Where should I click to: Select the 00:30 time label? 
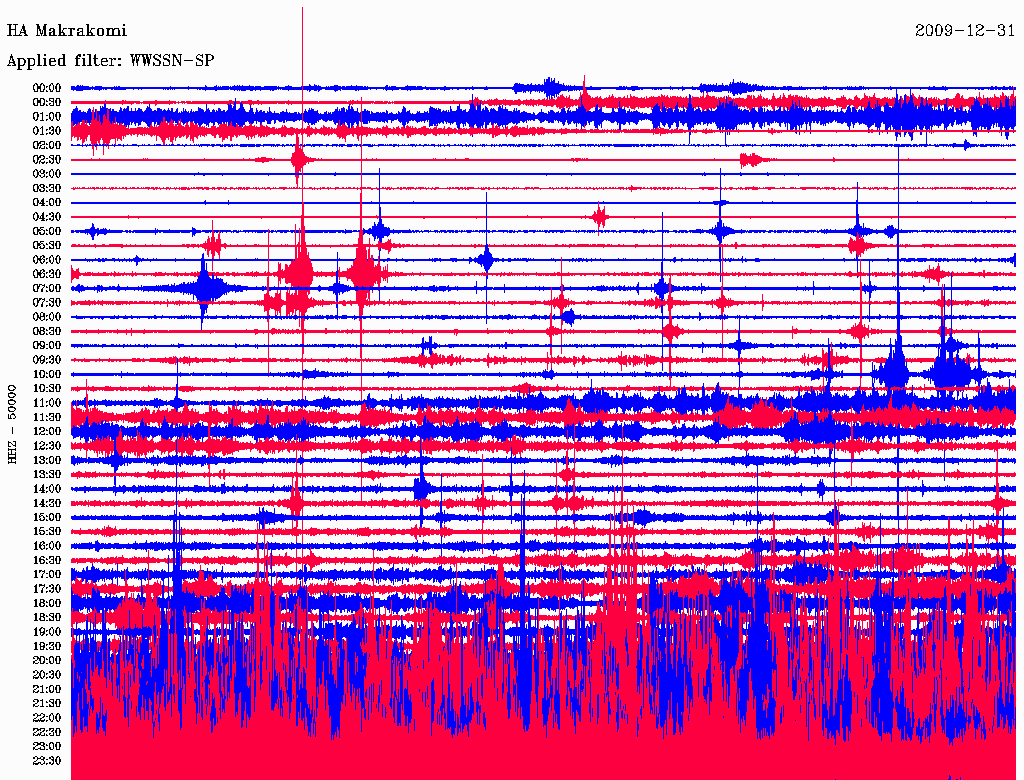coord(47,102)
